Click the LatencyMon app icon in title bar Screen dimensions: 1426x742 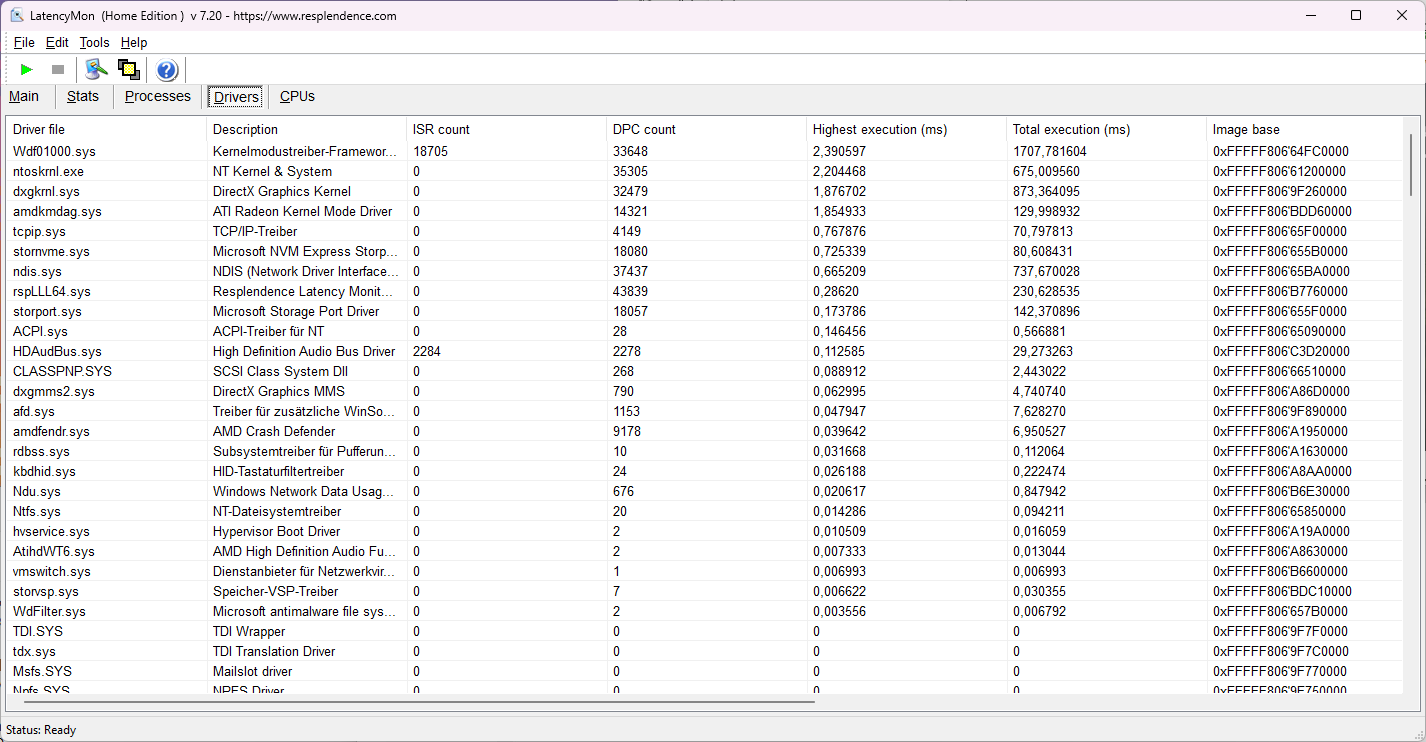(x=17, y=16)
